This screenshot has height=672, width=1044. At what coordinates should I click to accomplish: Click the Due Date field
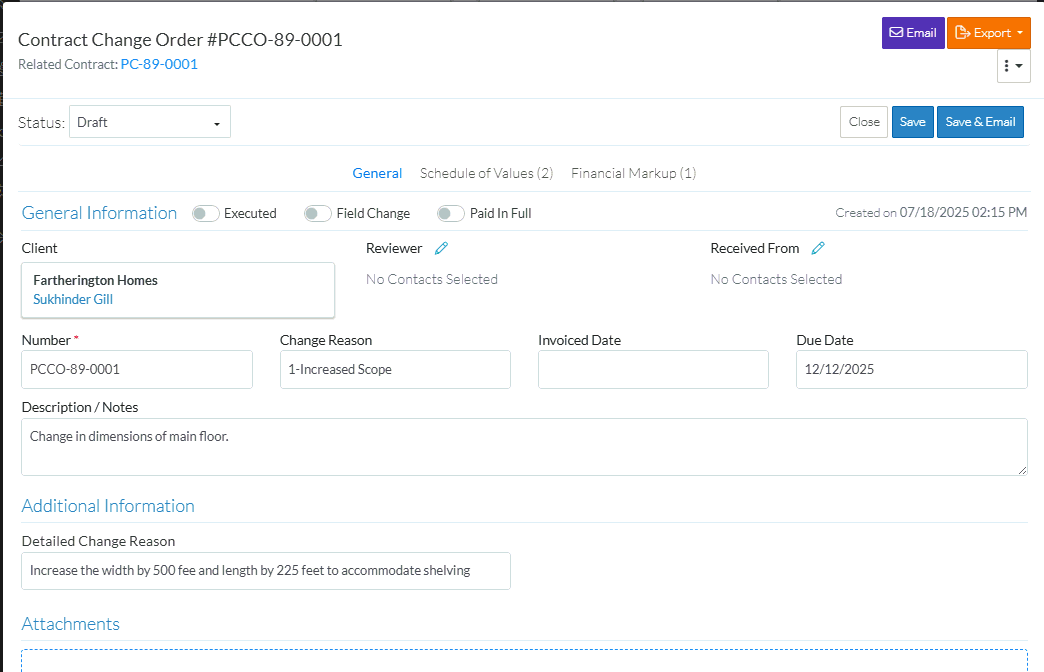coord(911,369)
